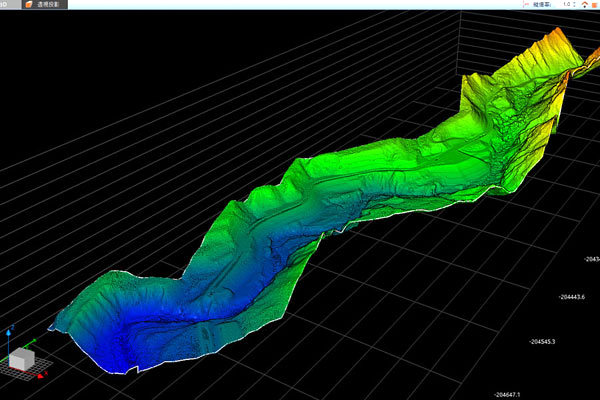This screenshot has width=600, height=400.
Task: Click the red icon before 纵缩率 label
Action: click(526, 5)
